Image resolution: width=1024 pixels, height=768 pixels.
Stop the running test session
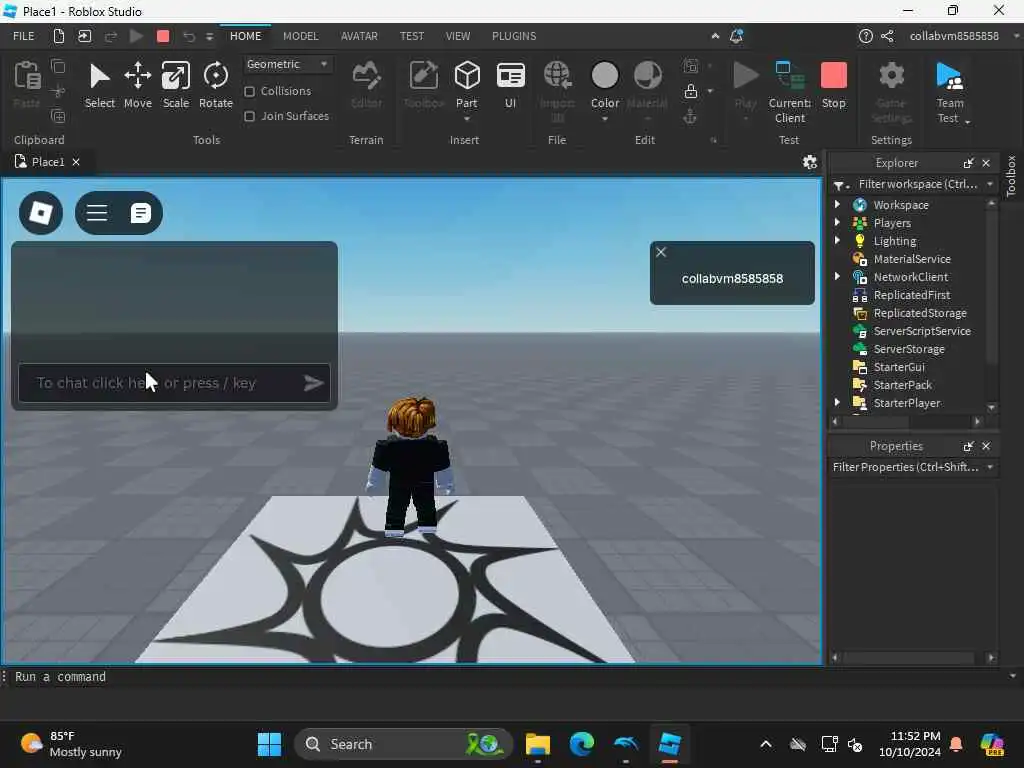[x=833, y=85]
